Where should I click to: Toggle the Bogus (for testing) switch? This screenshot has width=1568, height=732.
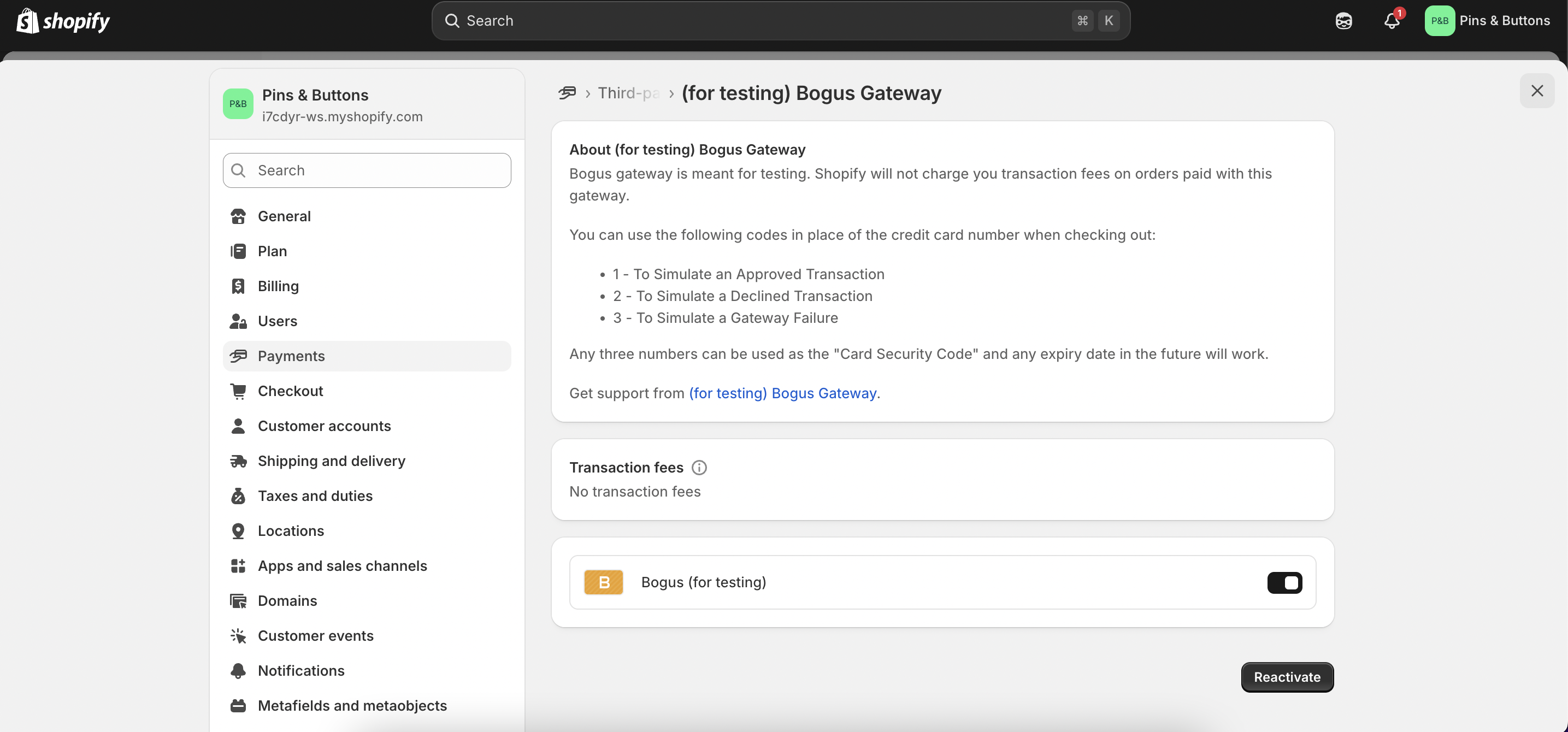pos(1284,582)
